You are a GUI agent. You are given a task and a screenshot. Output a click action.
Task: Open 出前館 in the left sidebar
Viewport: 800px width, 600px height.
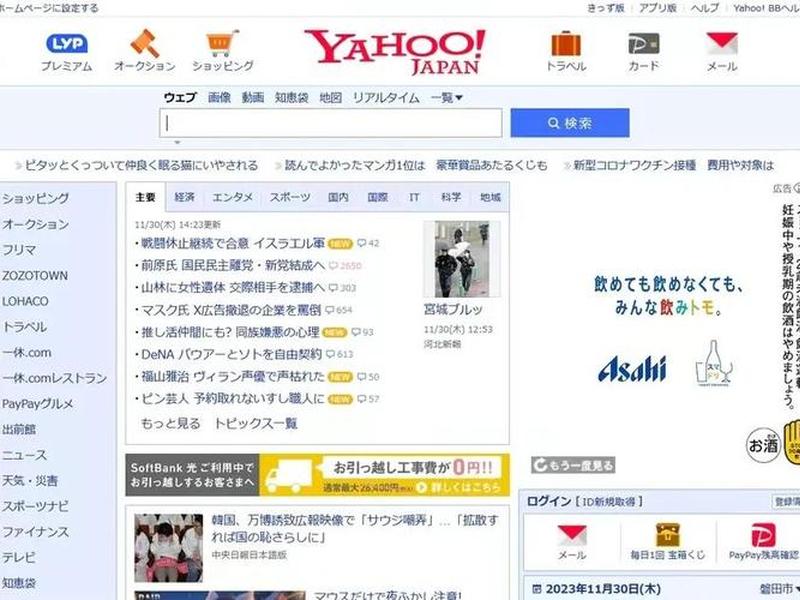19,430
